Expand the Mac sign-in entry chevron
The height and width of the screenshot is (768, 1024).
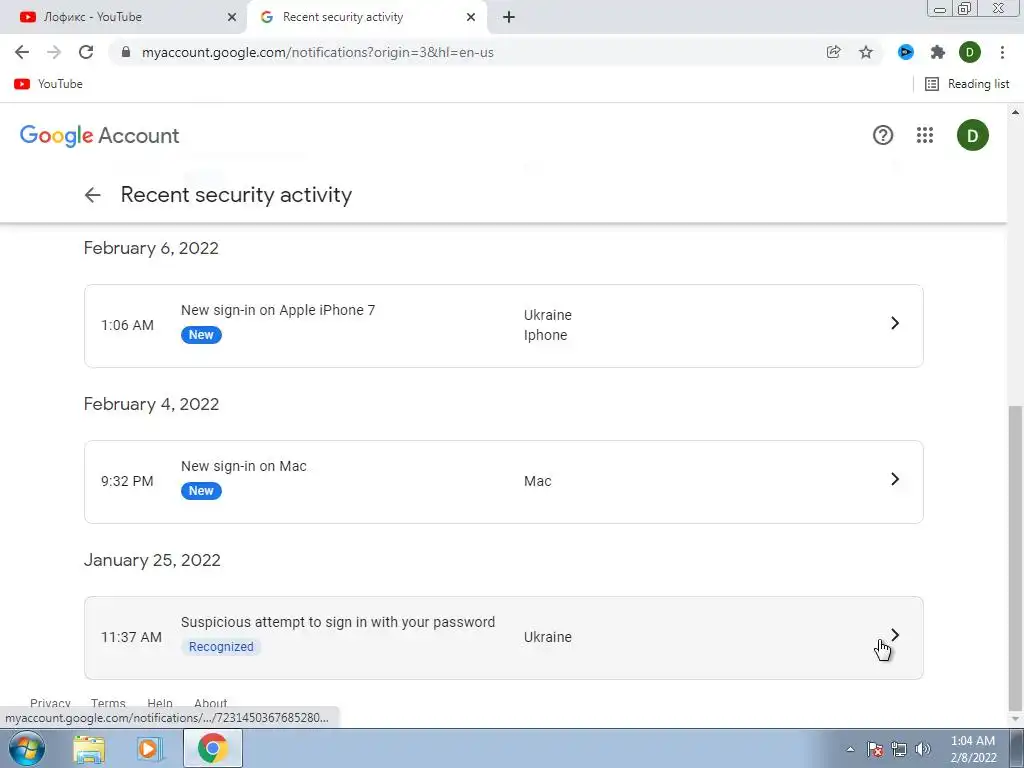(x=895, y=479)
